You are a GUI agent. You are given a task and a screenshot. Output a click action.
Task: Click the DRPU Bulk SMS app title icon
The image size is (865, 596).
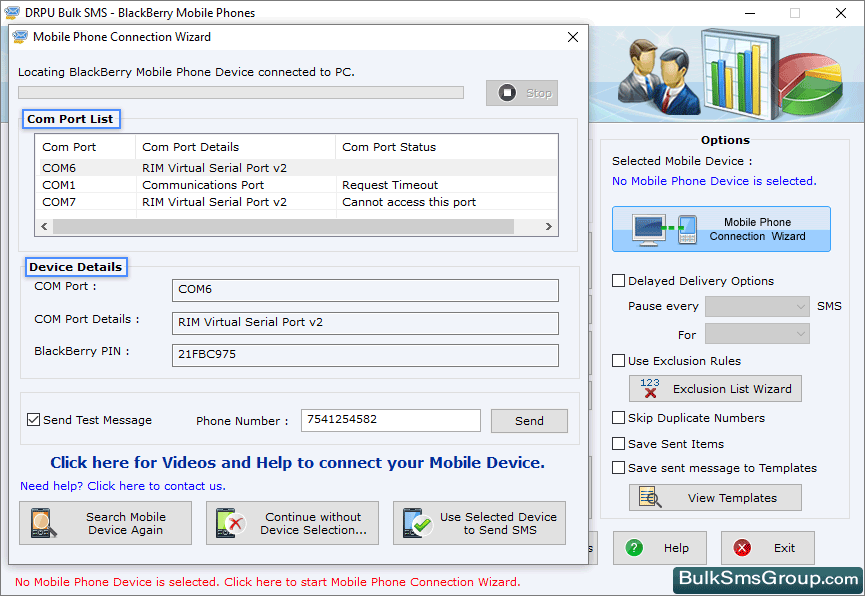12,12
